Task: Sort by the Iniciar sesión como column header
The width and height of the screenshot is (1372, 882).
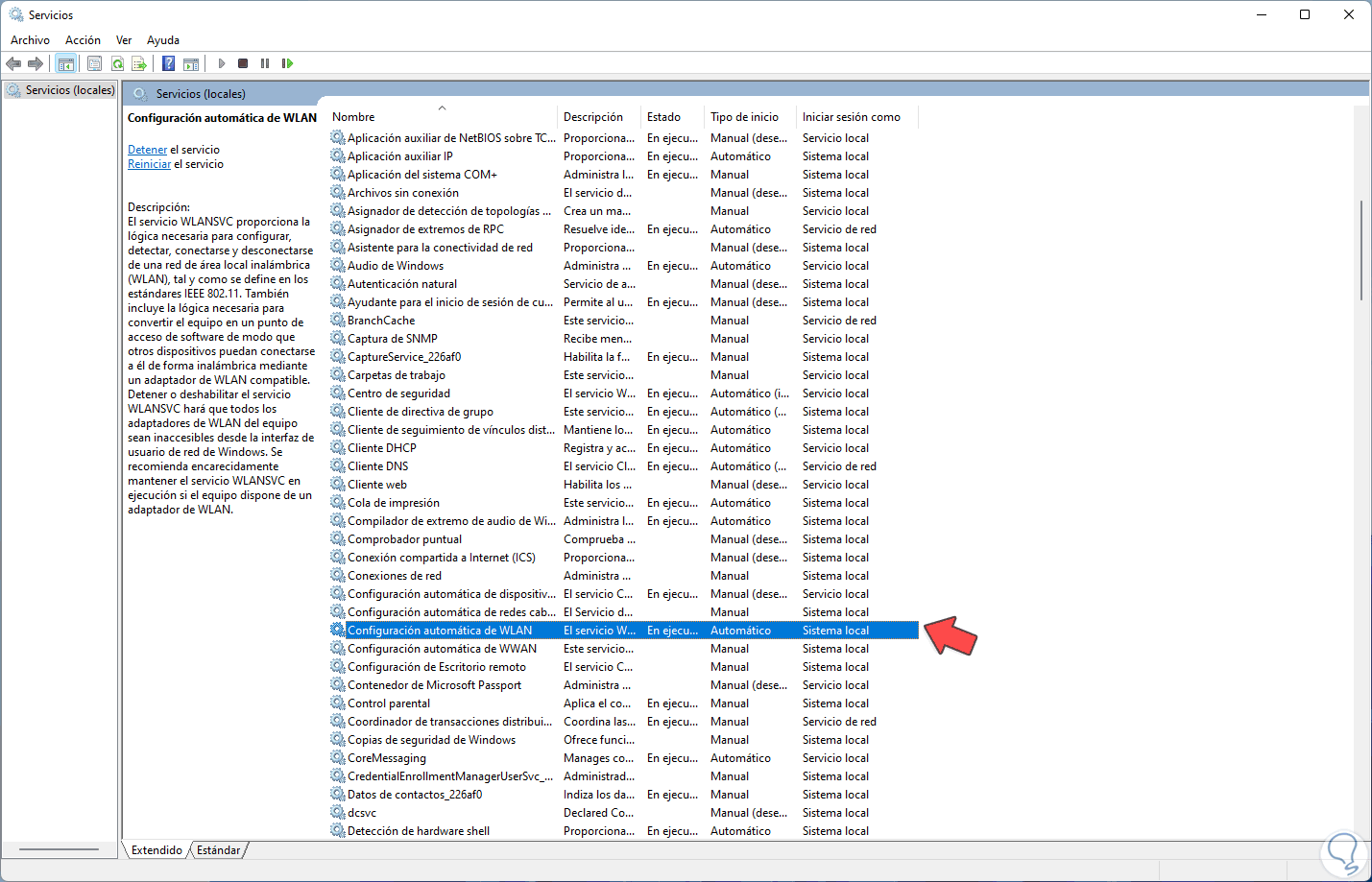Action: [x=858, y=117]
